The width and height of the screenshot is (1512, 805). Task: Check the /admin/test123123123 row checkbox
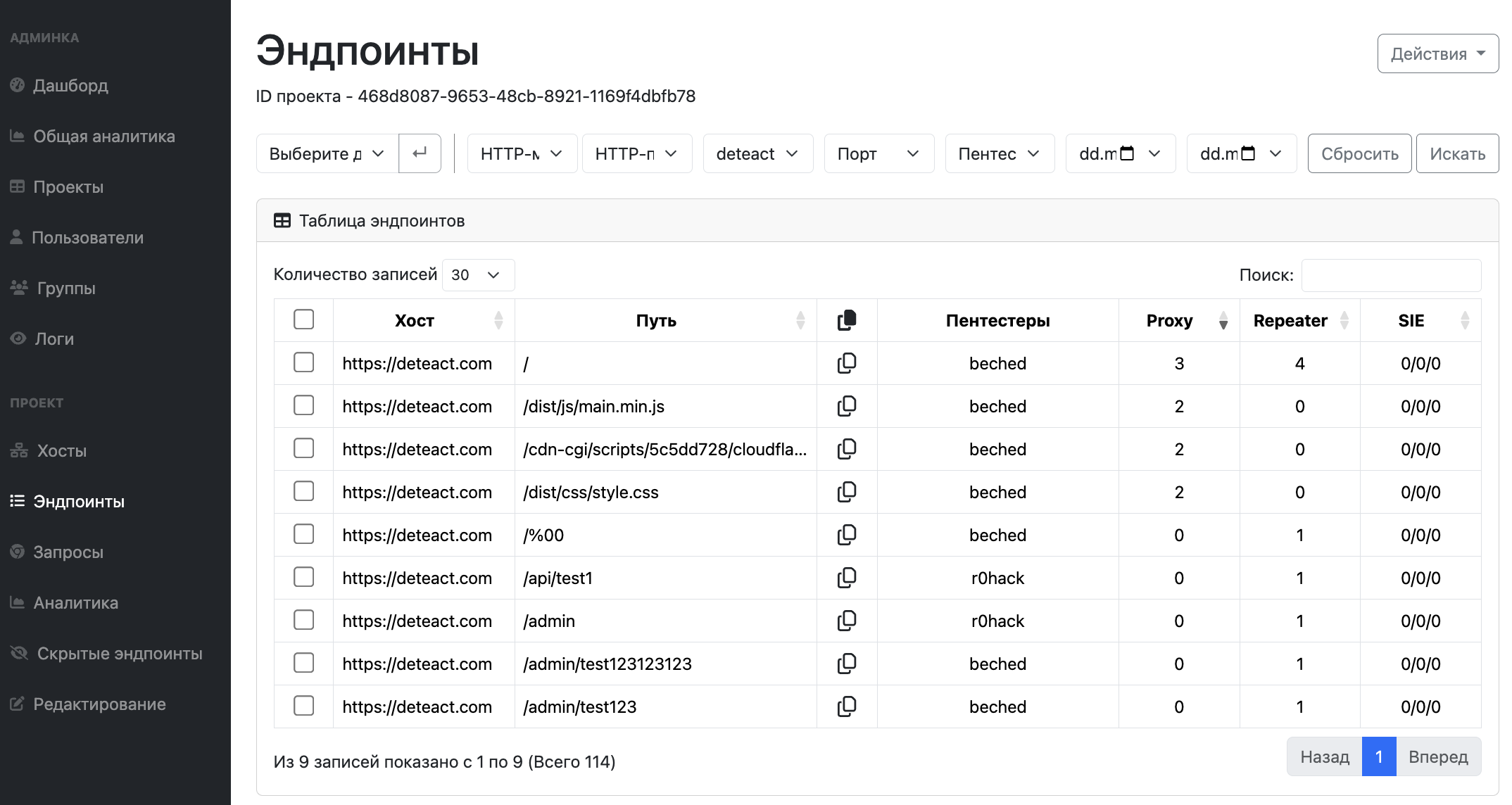(x=303, y=663)
